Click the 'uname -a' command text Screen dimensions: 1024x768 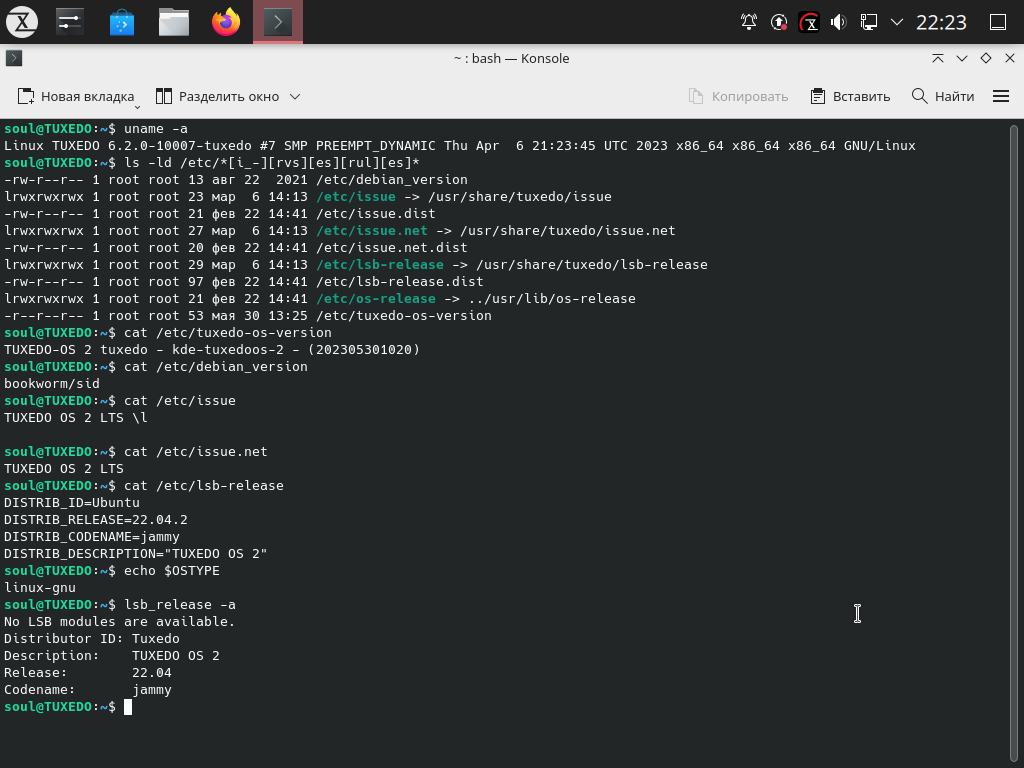(156, 129)
